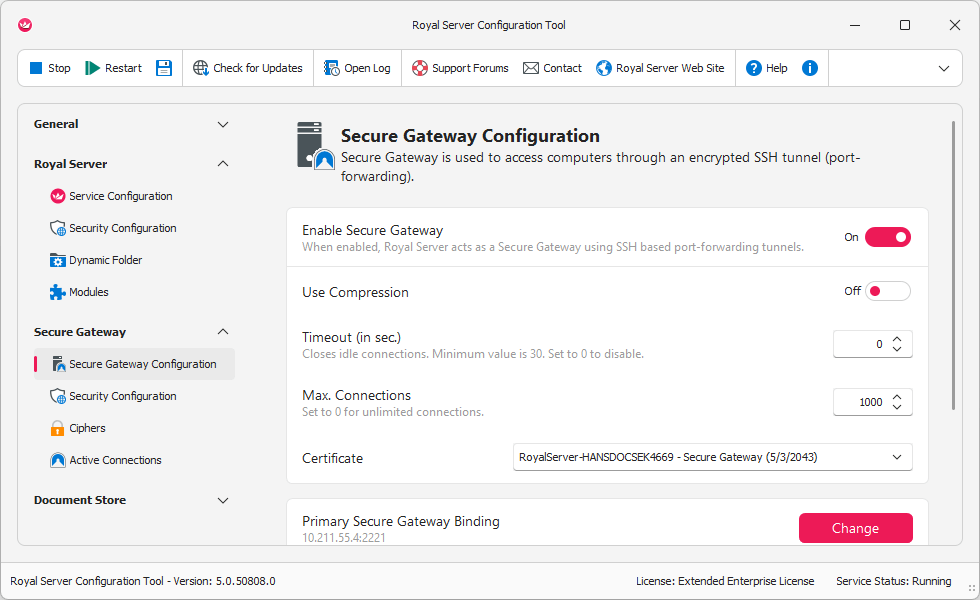This screenshot has width=980, height=600.
Task: Click the Royal Server app logo in title bar
Action: [x=25, y=25]
